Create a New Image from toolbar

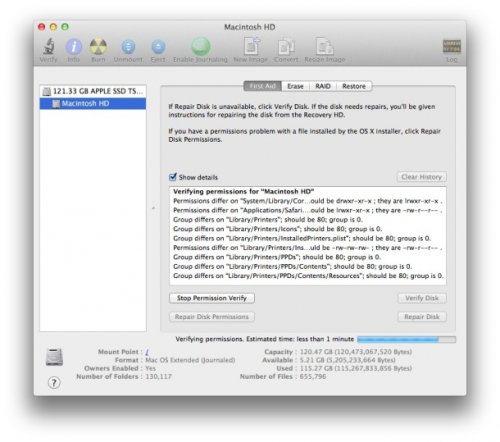coord(252,46)
